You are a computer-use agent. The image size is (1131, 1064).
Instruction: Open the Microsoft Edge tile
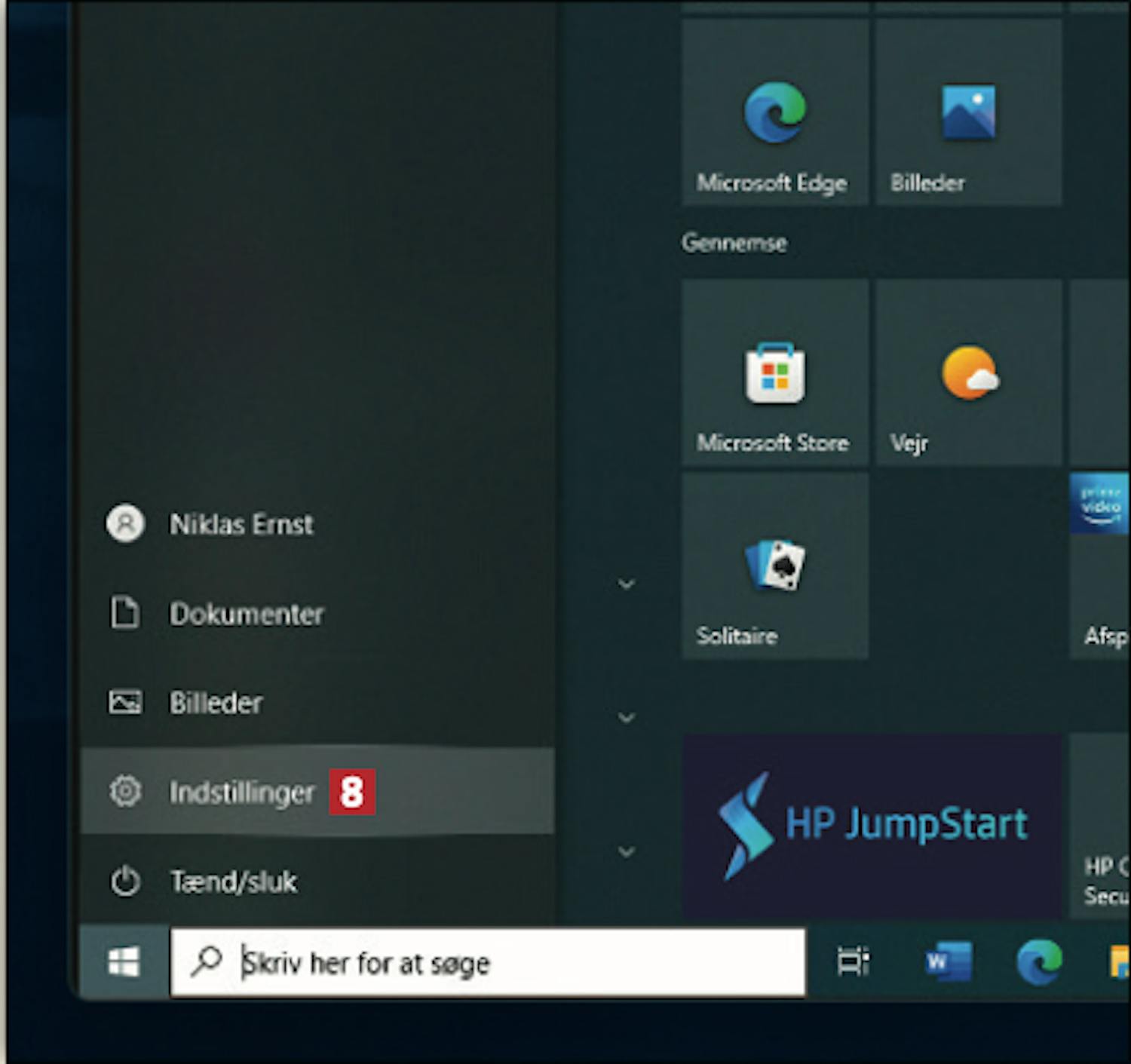point(774,113)
